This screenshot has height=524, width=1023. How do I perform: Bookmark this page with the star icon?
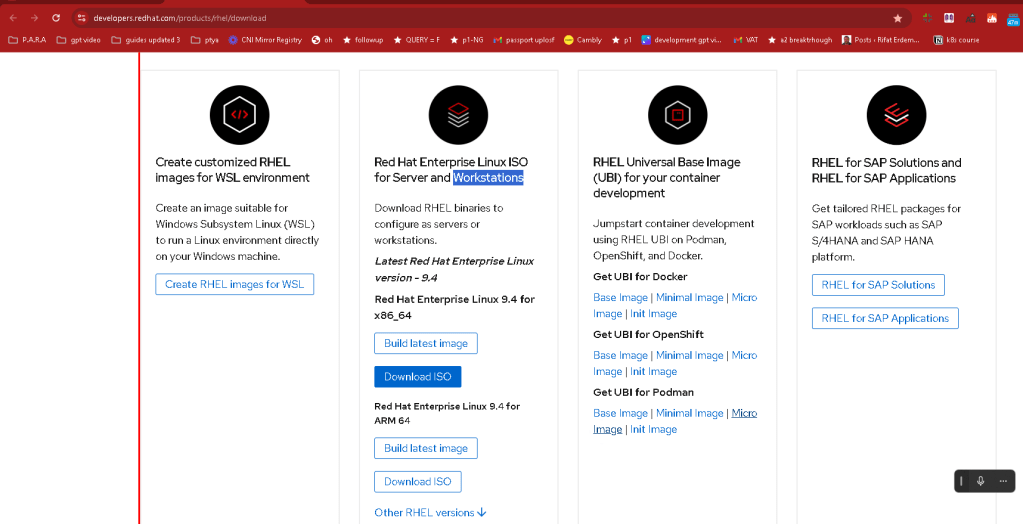coord(898,18)
